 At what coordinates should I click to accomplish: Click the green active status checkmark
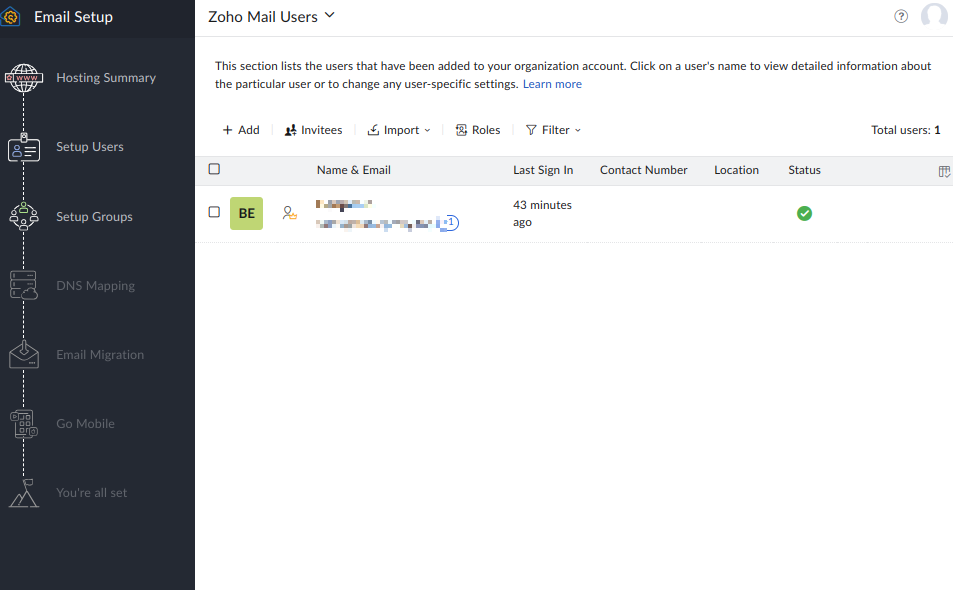pos(804,213)
